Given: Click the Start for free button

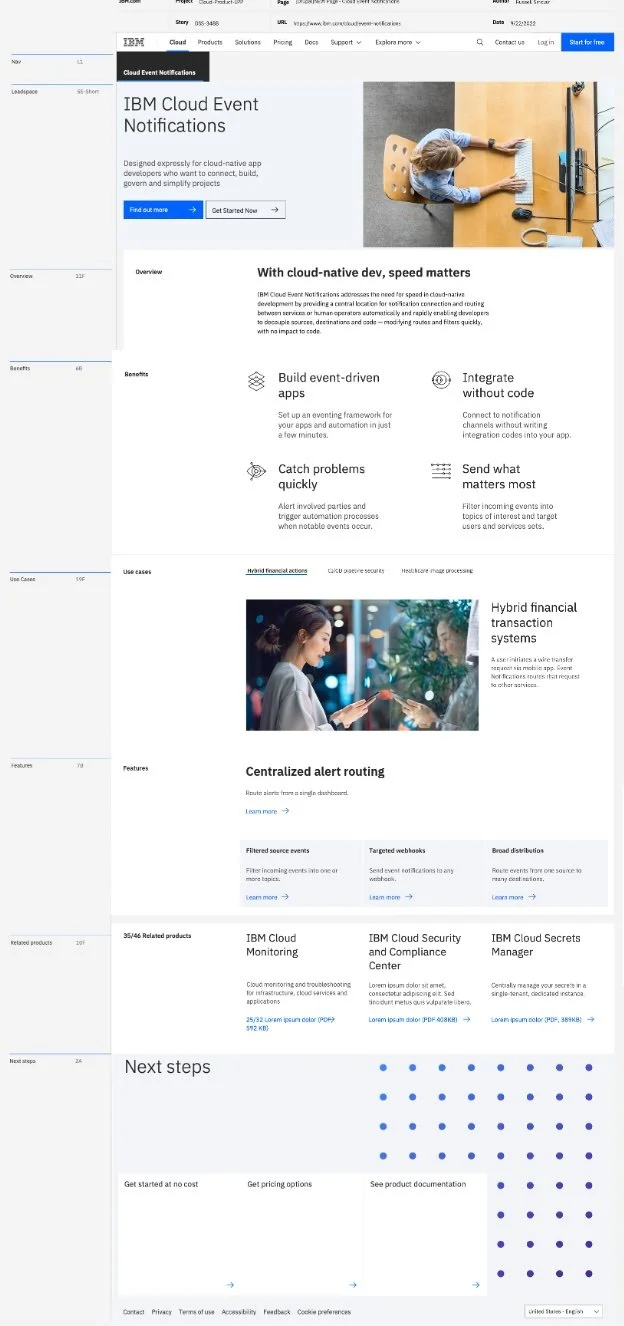Looking at the screenshot, I should tap(587, 42).
